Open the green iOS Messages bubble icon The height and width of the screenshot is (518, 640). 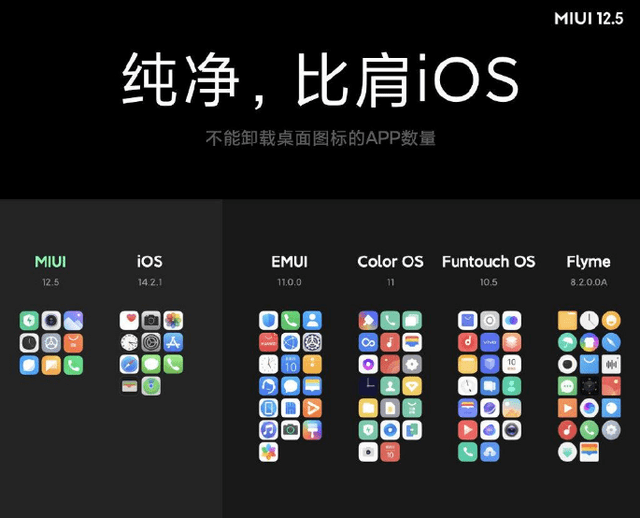[x=151, y=364]
